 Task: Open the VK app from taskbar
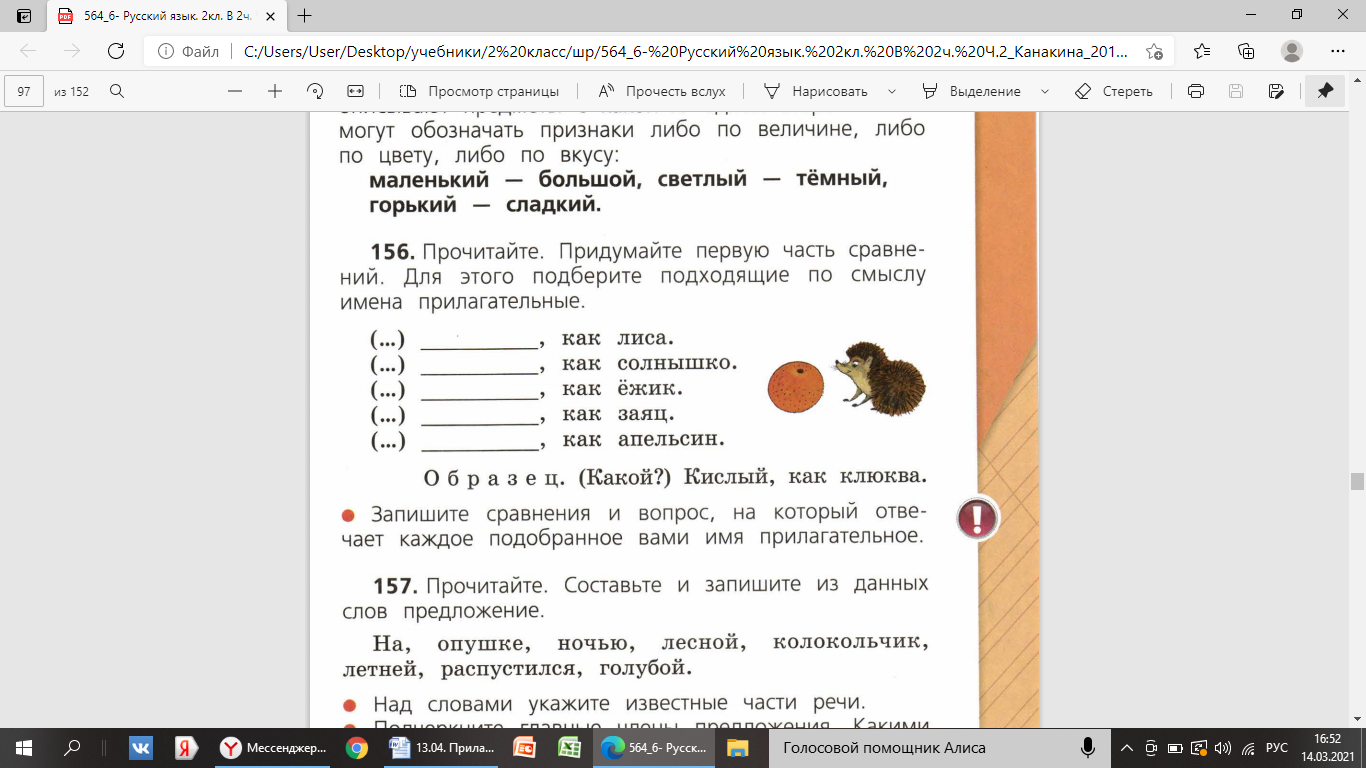pyautogui.click(x=140, y=747)
